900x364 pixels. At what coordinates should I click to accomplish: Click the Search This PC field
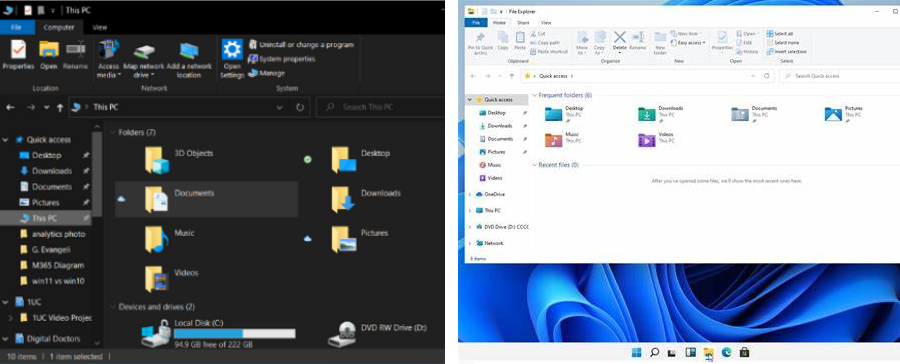(380, 107)
